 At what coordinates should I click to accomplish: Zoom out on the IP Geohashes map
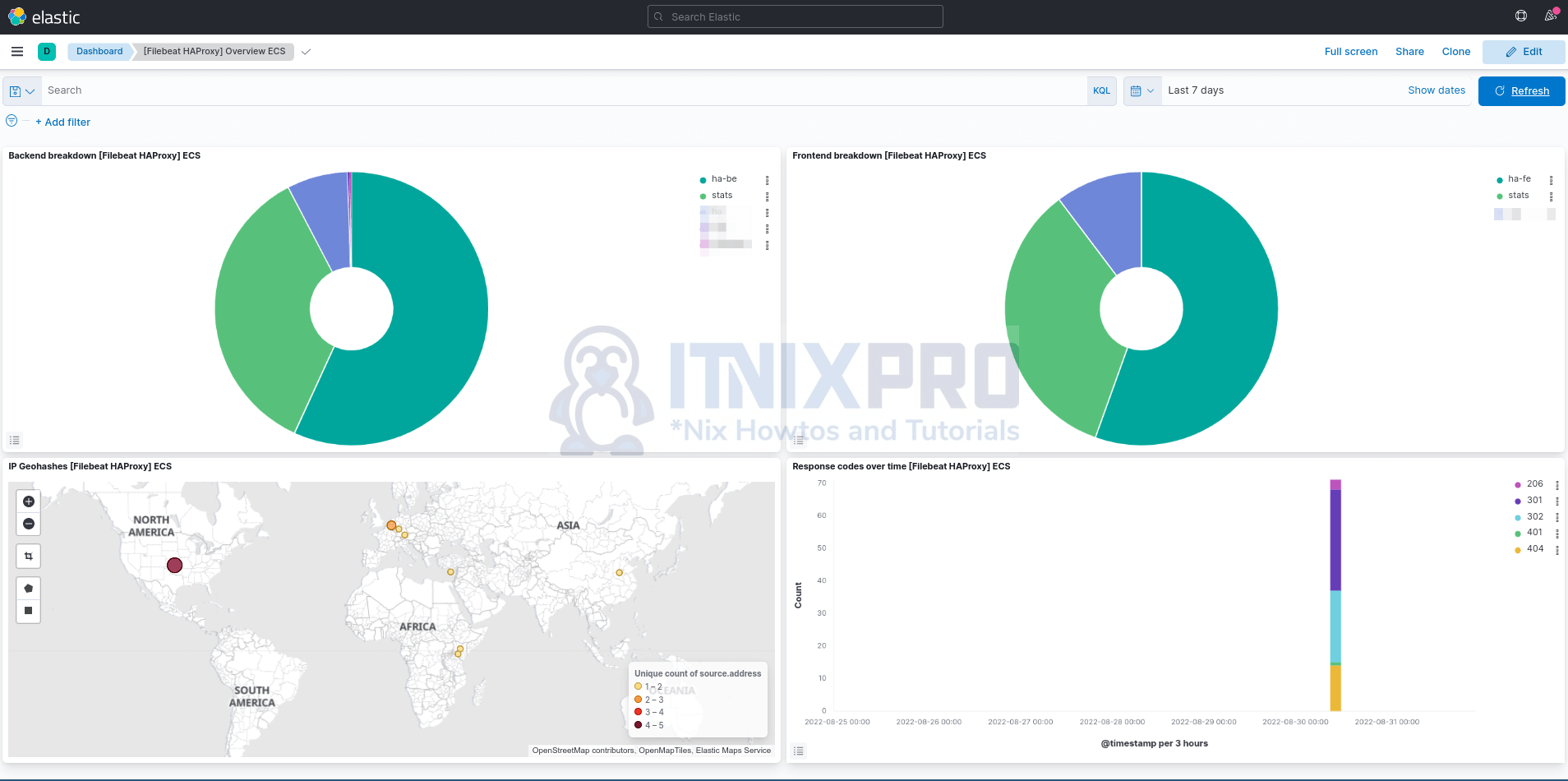click(x=28, y=524)
